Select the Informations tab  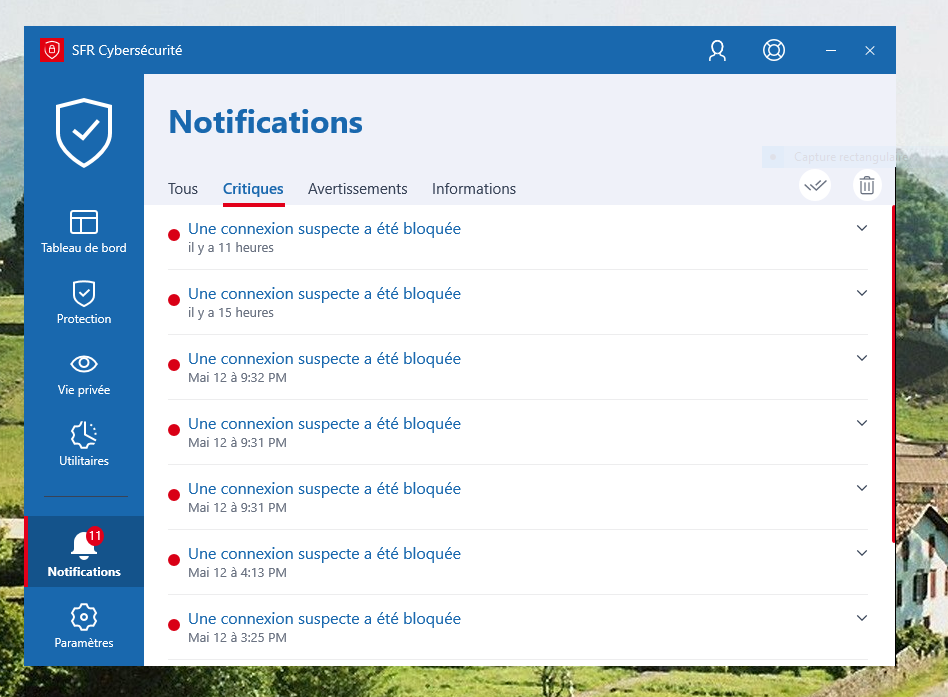pyautogui.click(x=474, y=189)
